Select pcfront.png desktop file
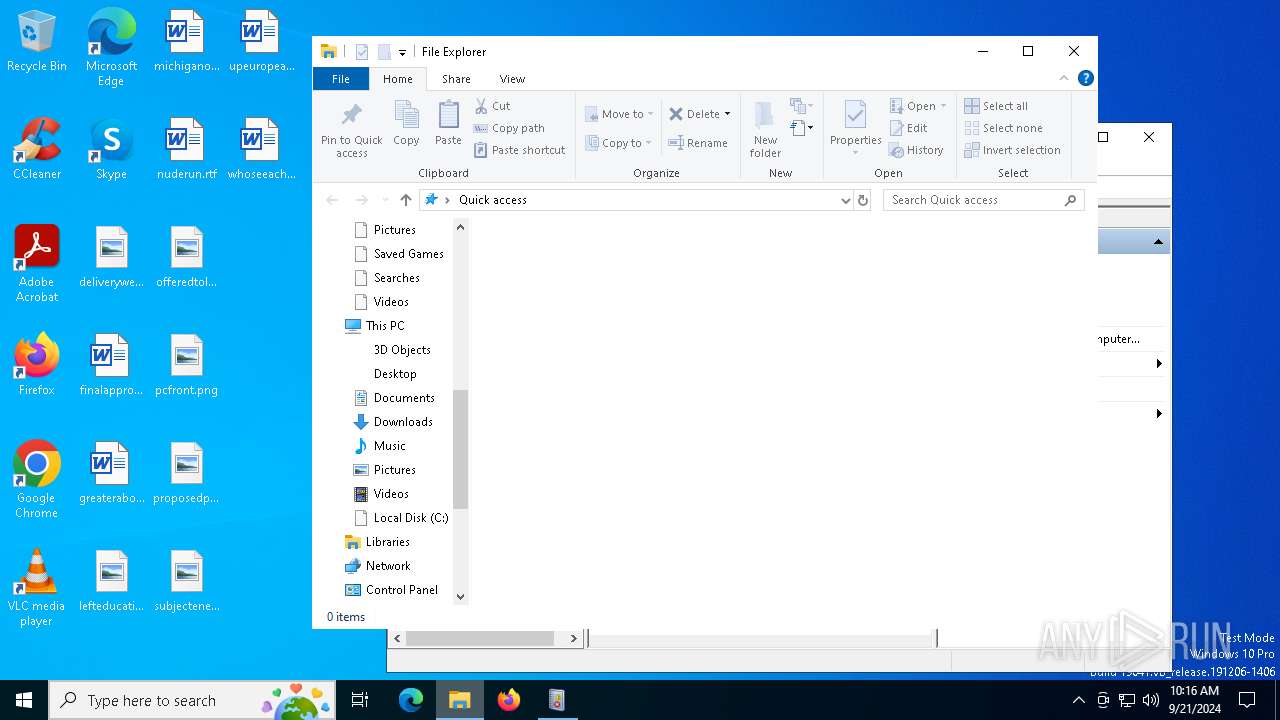The height and width of the screenshot is (720, 1280). pyautogui.click(x=186, y=366)
